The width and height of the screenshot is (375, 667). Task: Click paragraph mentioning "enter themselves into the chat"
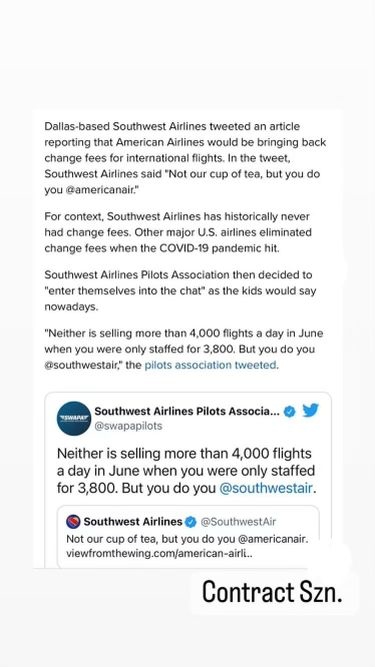[180, 291]
